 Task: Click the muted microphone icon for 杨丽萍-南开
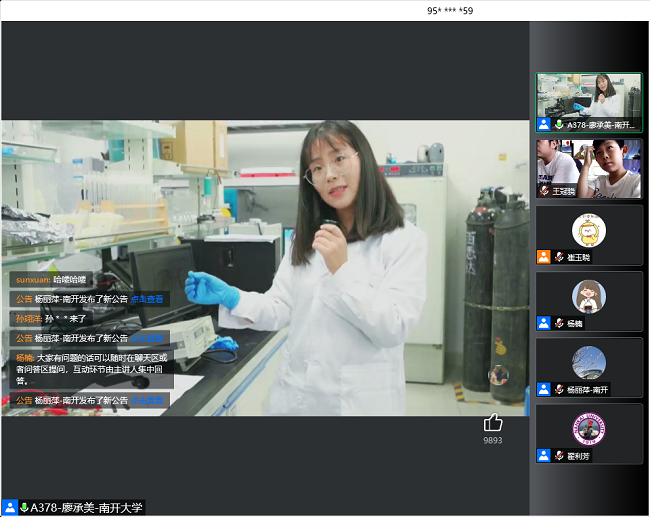pos(559,389)
